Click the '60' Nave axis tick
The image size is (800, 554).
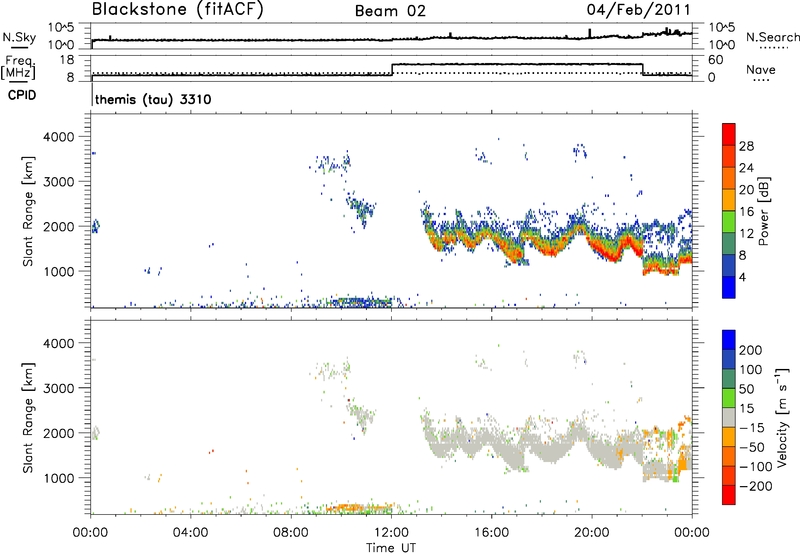coord(716,60)
